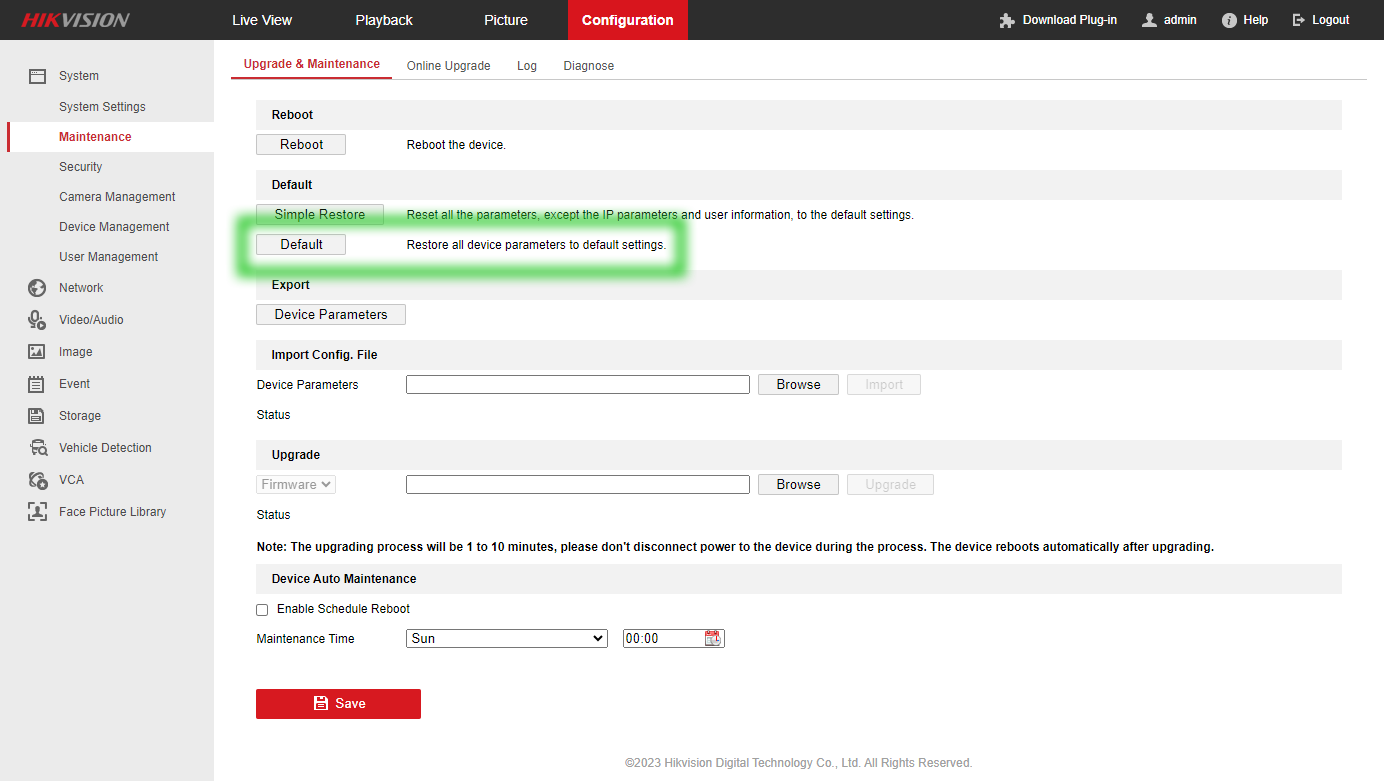The width and height of the screenshot is (1384, 781).
Task: Click the Logout icon
Action: 1299,20
